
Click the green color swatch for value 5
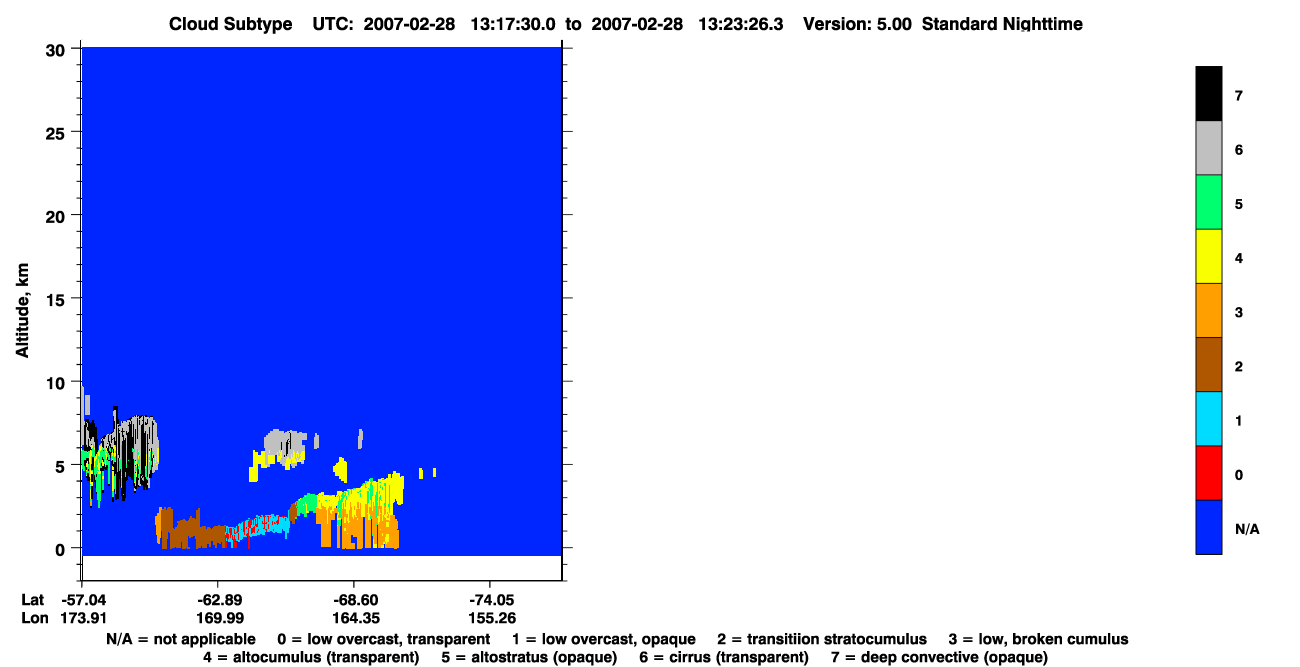pos(1208,202)
